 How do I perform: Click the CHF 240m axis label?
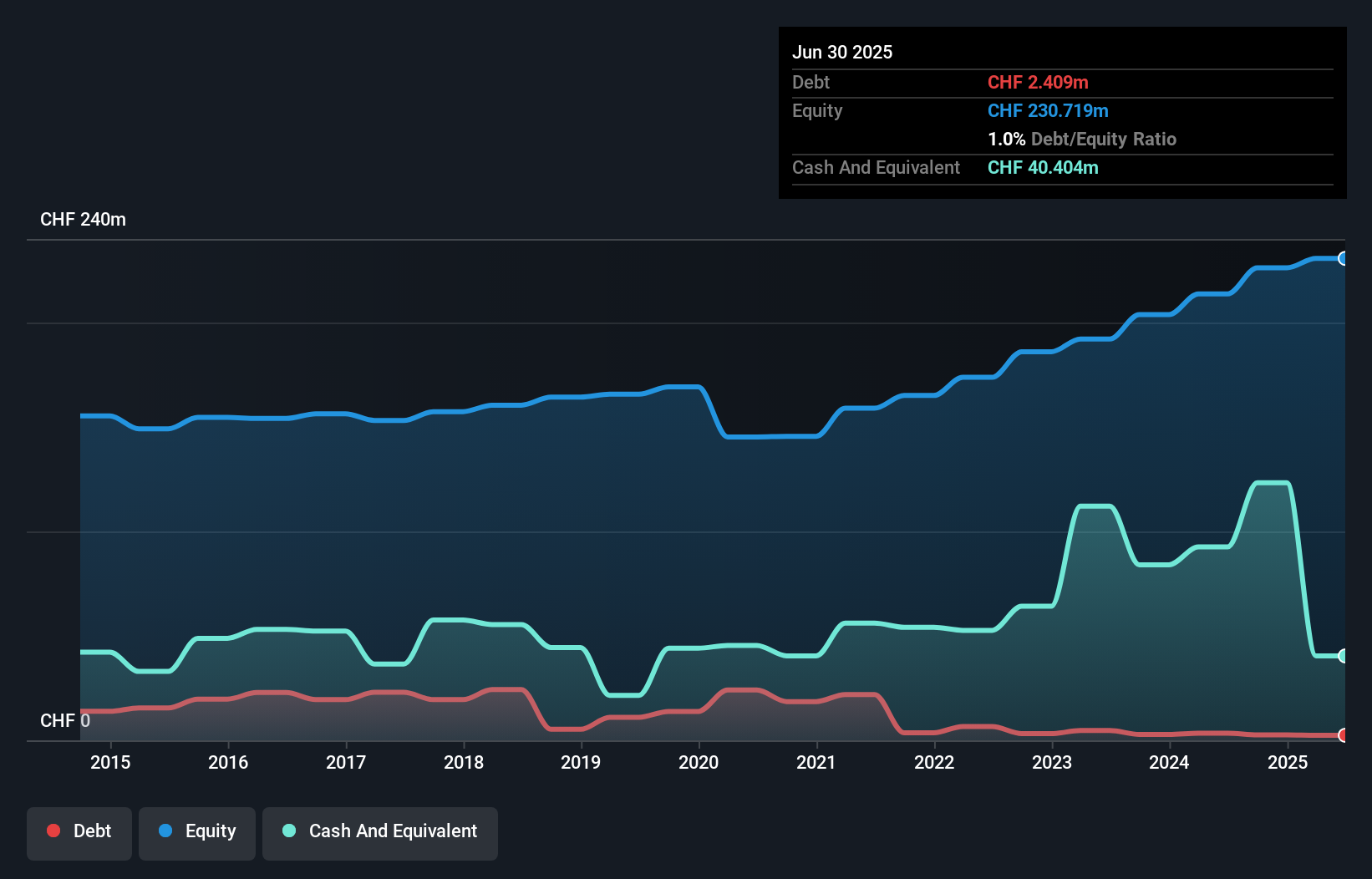[x=83, y=220]
